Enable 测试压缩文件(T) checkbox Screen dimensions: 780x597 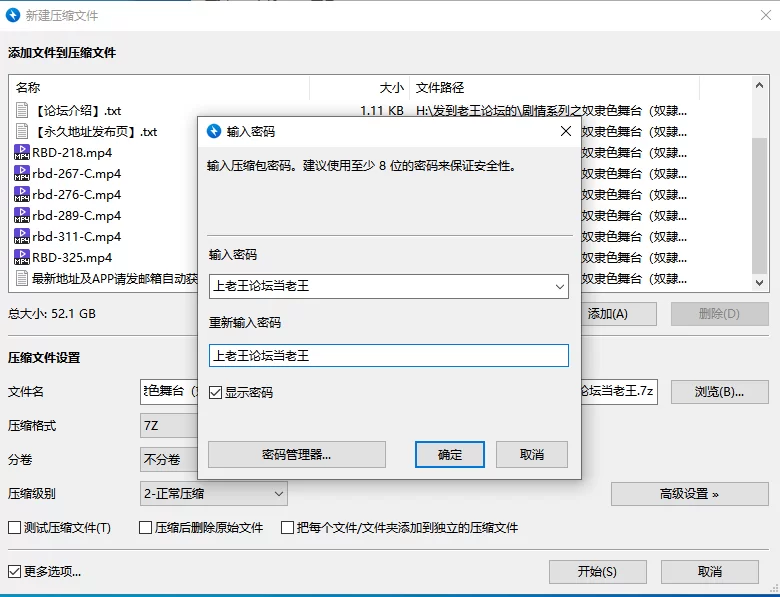(x=14, y=527)
